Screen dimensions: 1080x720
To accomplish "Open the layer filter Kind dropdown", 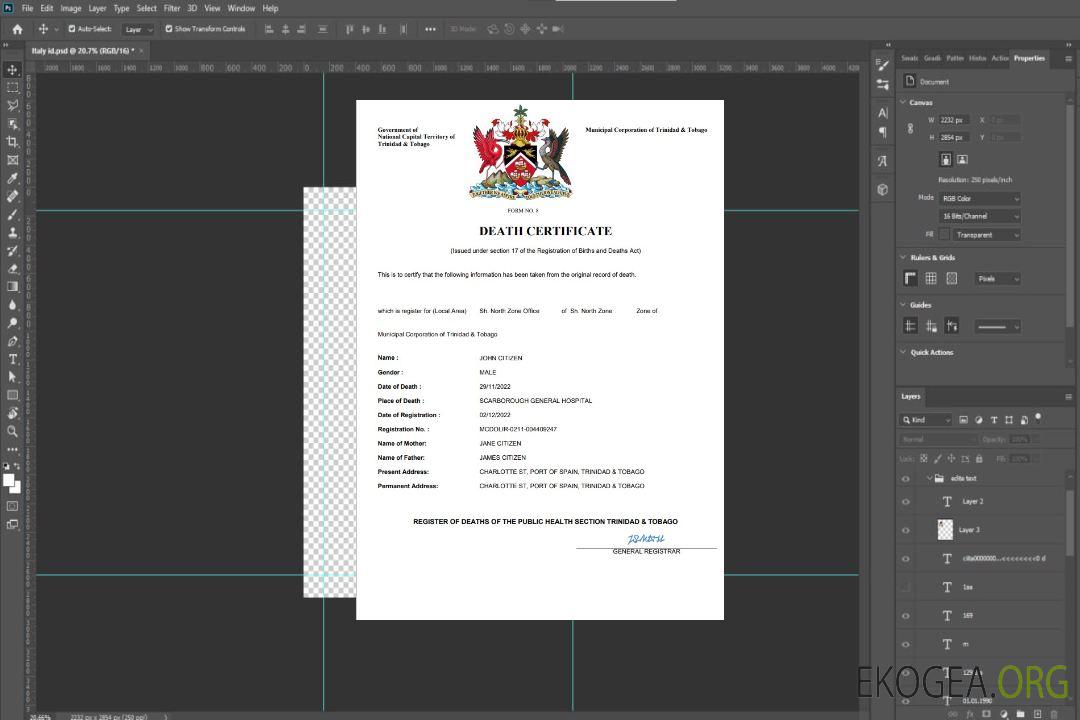I will 926,420.
